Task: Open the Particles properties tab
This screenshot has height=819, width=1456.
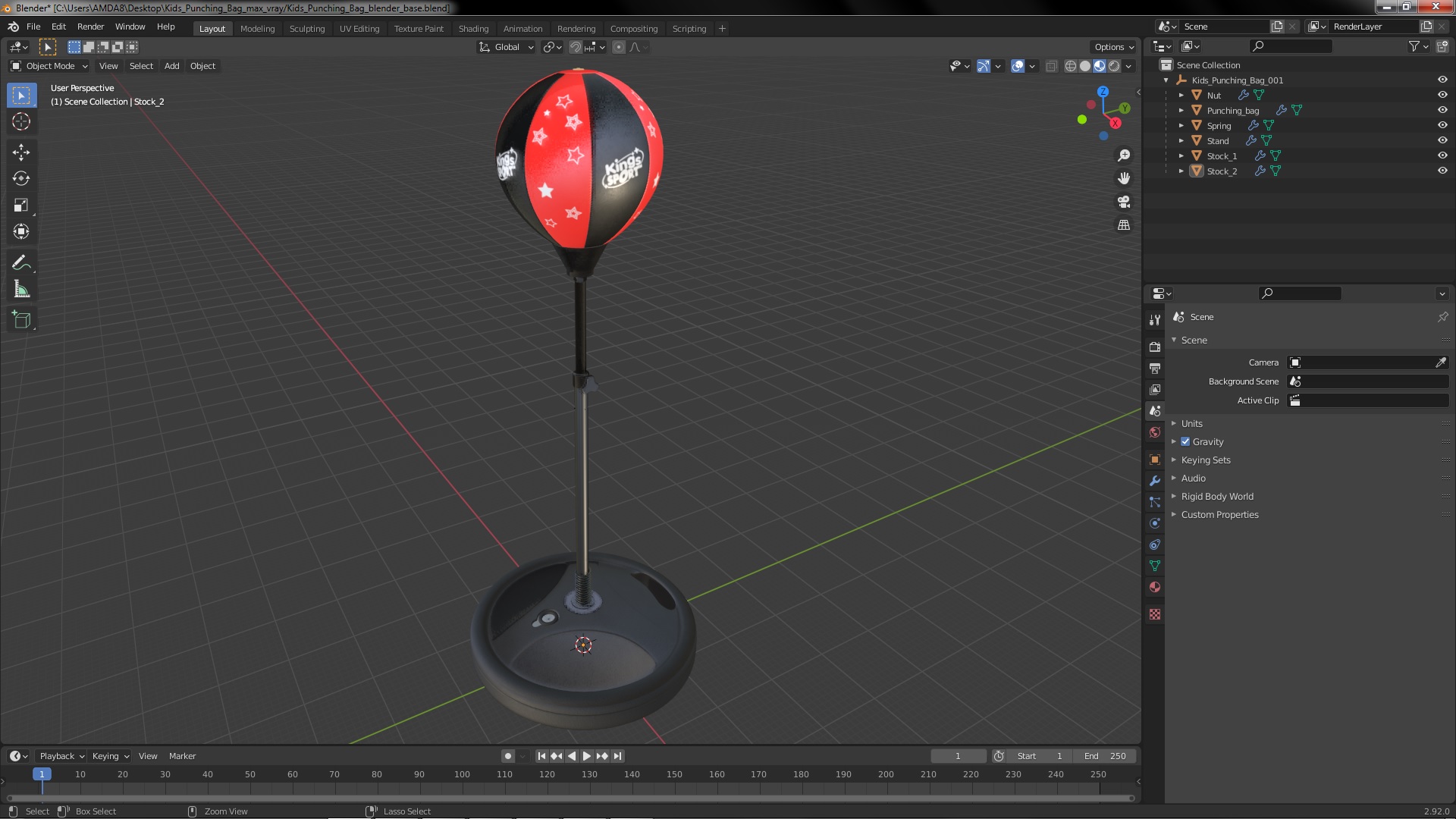Action: pyautogui.click(x=1154, y=502)
